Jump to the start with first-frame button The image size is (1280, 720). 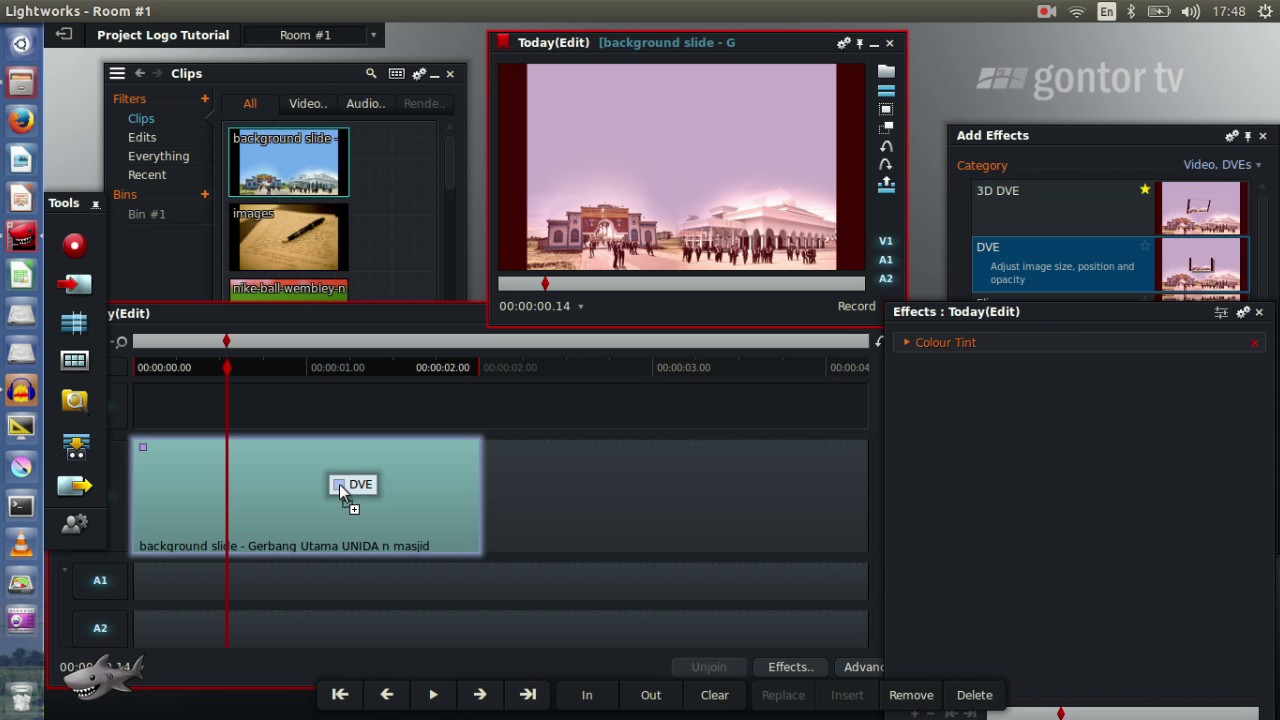pyautogui.click(x=340, y=695)
